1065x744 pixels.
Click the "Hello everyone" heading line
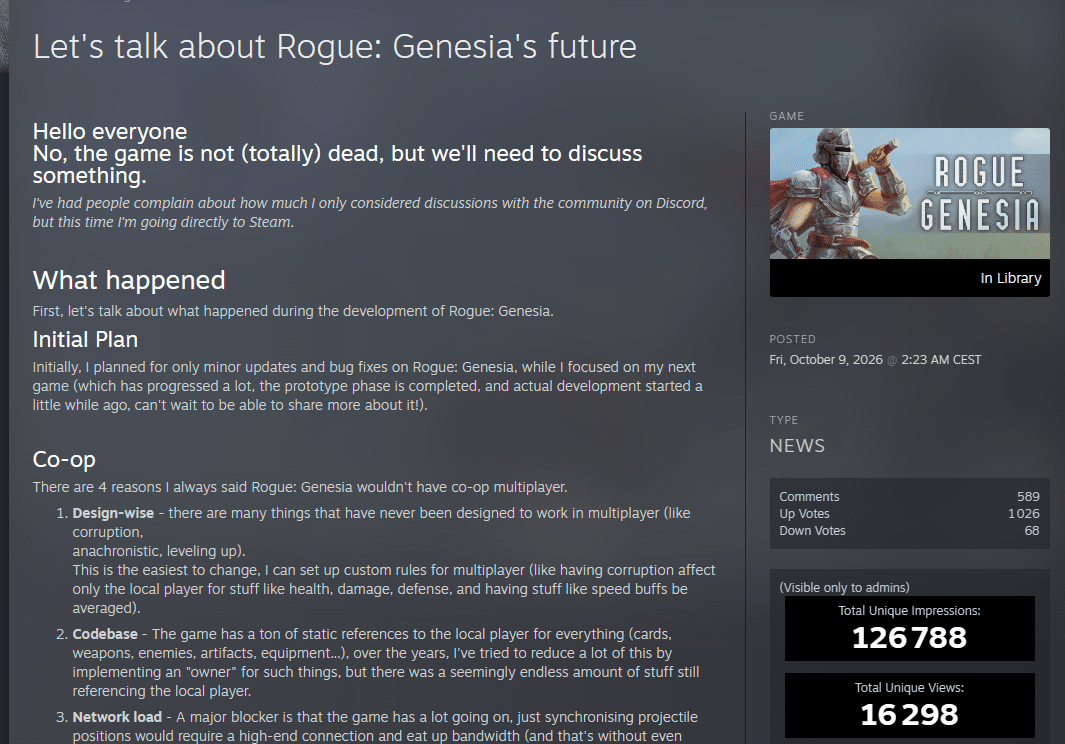110,131
